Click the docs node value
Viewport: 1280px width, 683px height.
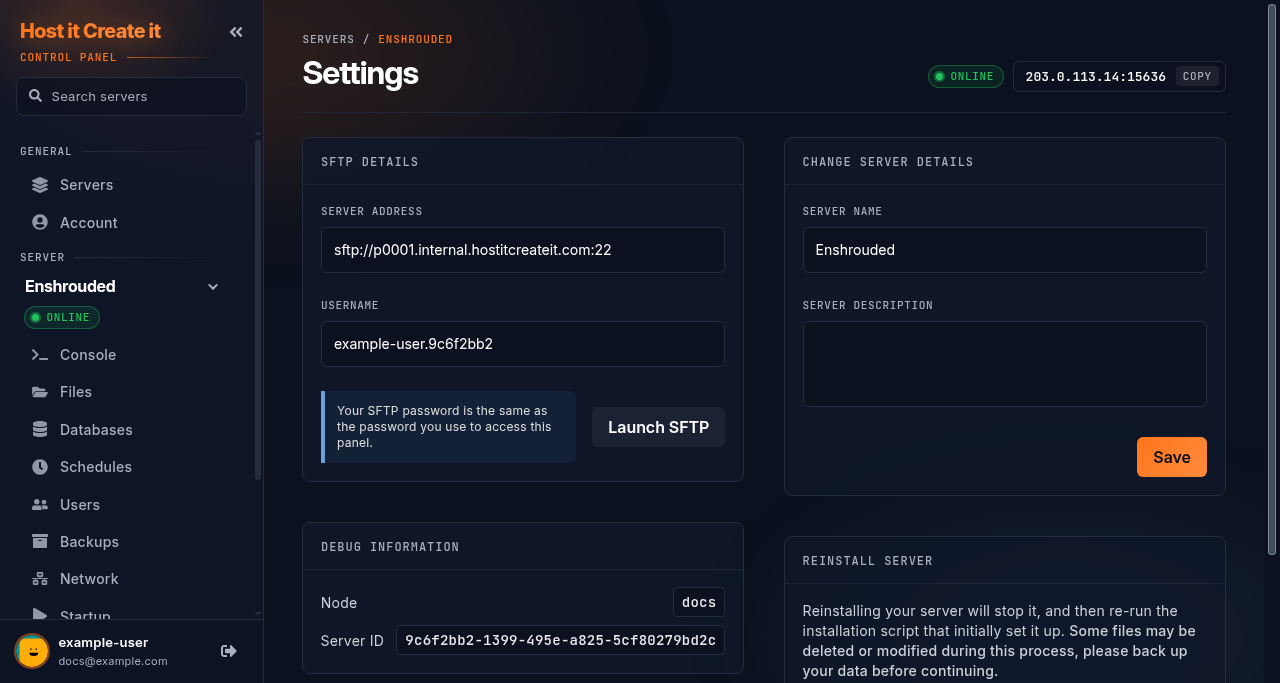coord(699,602)
